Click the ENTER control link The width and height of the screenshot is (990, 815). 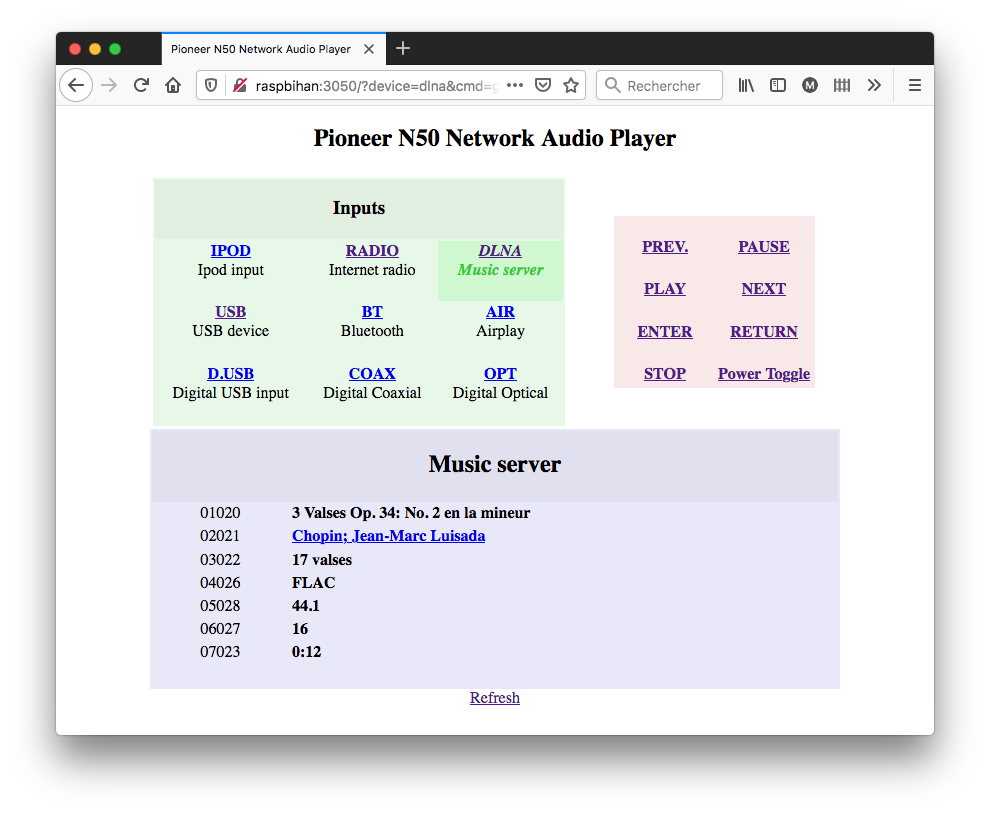(665, 331)
